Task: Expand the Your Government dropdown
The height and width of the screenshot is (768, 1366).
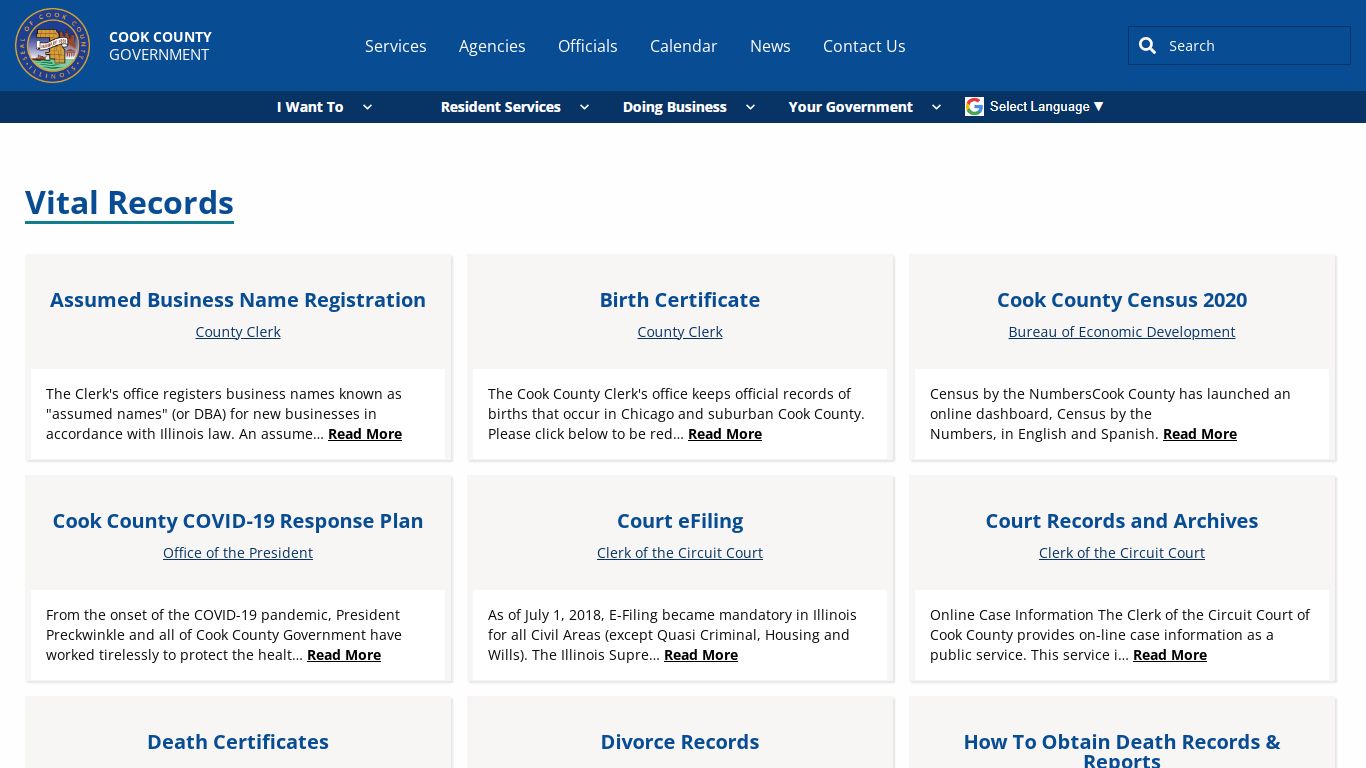Action: pyautogui.click(x=851, y=107)
